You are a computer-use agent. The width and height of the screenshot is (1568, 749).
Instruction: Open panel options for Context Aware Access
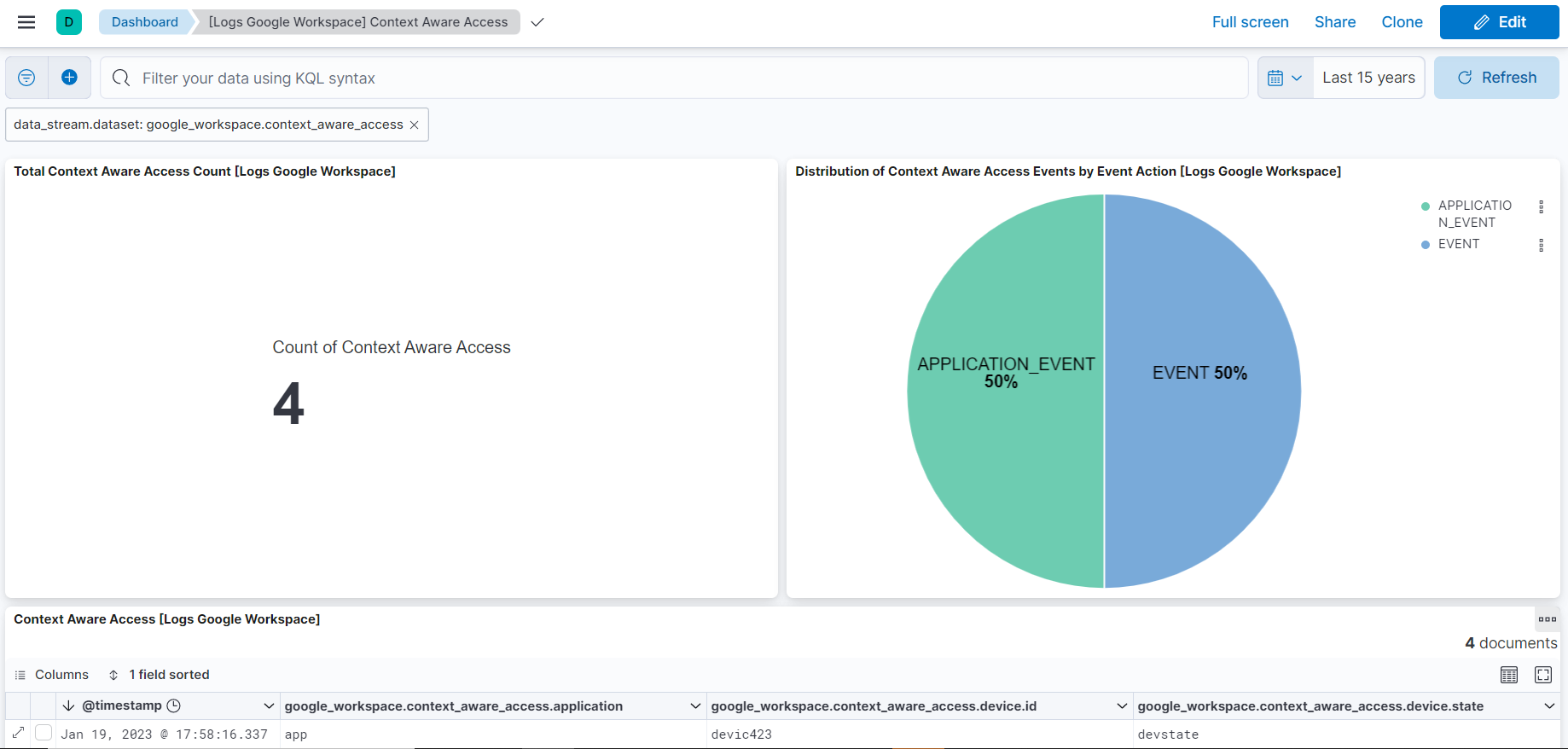(1547, 619)
